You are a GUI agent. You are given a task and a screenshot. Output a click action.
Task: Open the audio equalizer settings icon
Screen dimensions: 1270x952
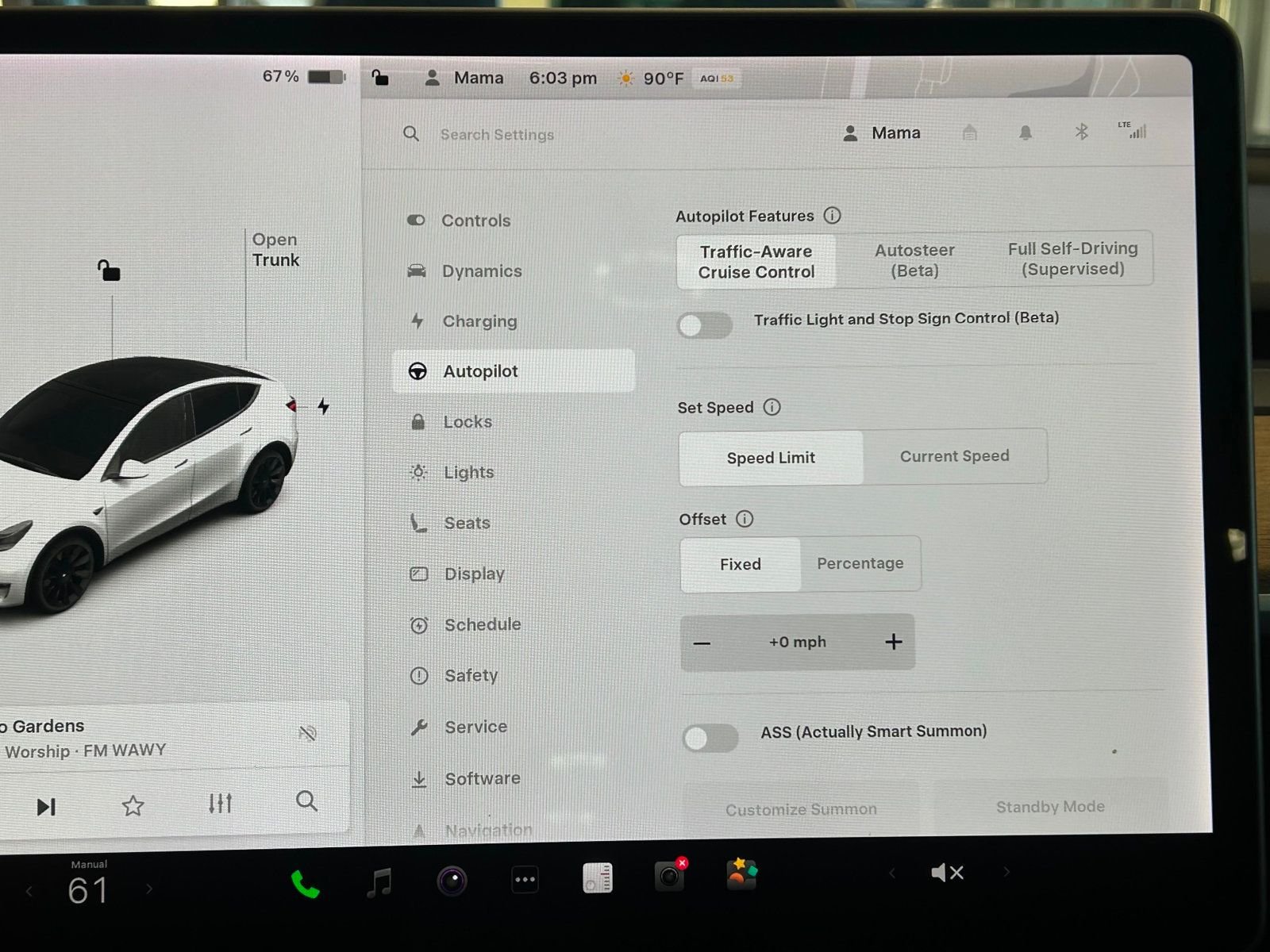point(220,804)
